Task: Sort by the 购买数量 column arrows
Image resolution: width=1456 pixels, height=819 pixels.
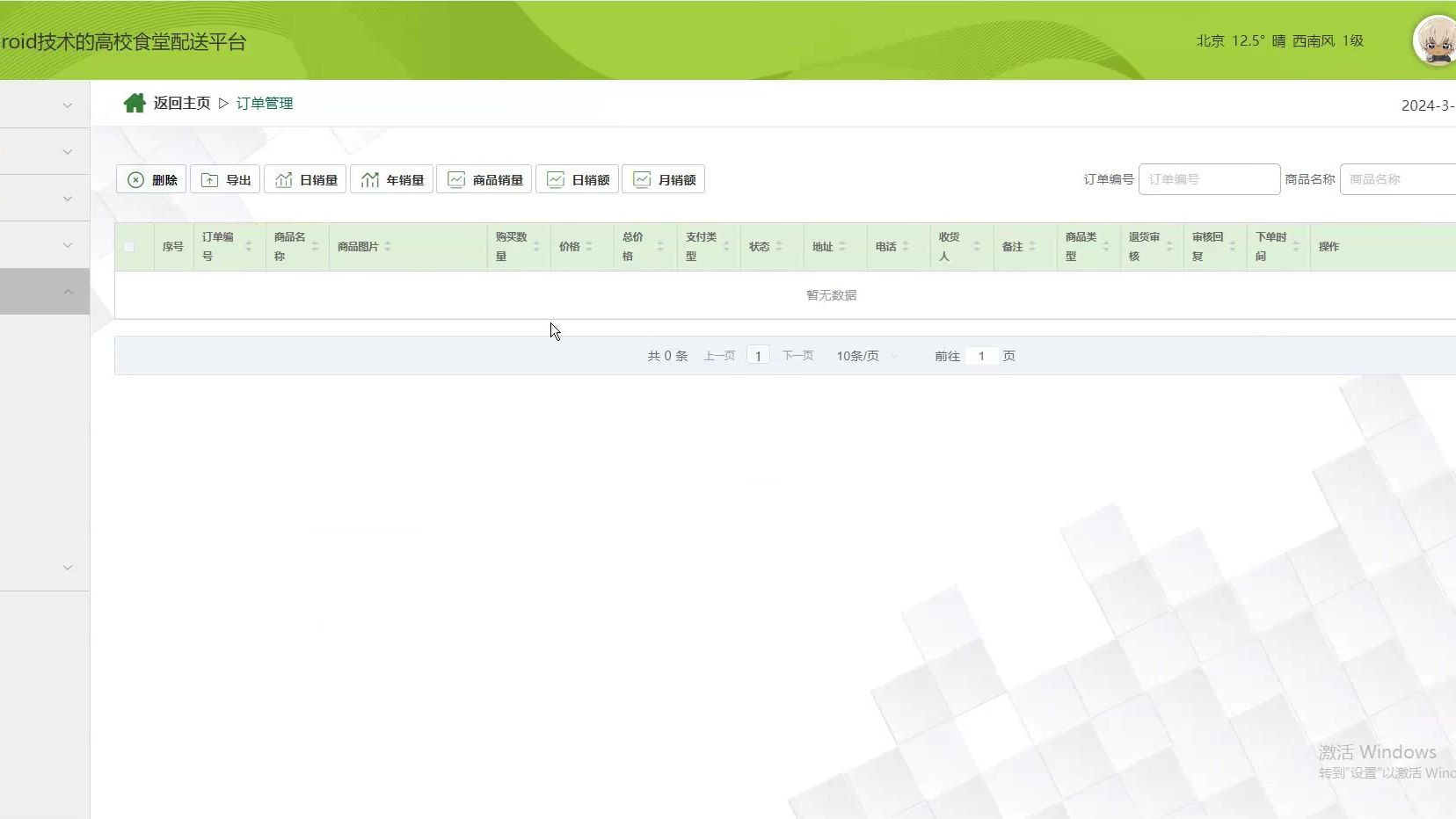Action: 536,247
